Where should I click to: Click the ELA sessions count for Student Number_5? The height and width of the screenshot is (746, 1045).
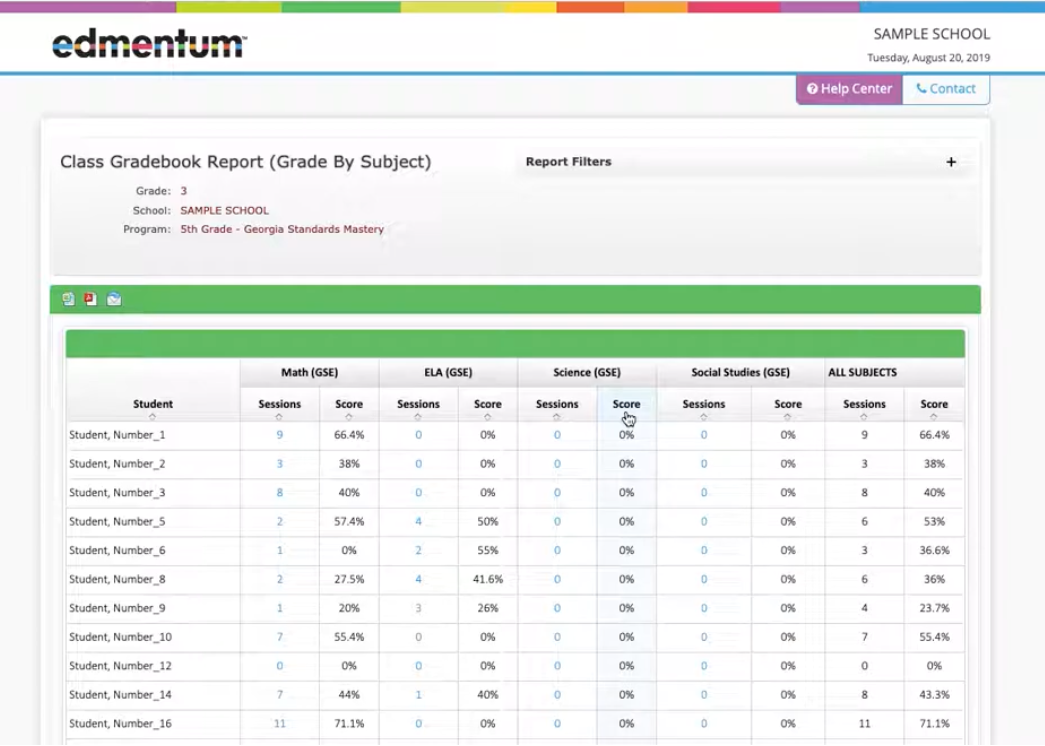pyautogui.click(x=418, y=521)
